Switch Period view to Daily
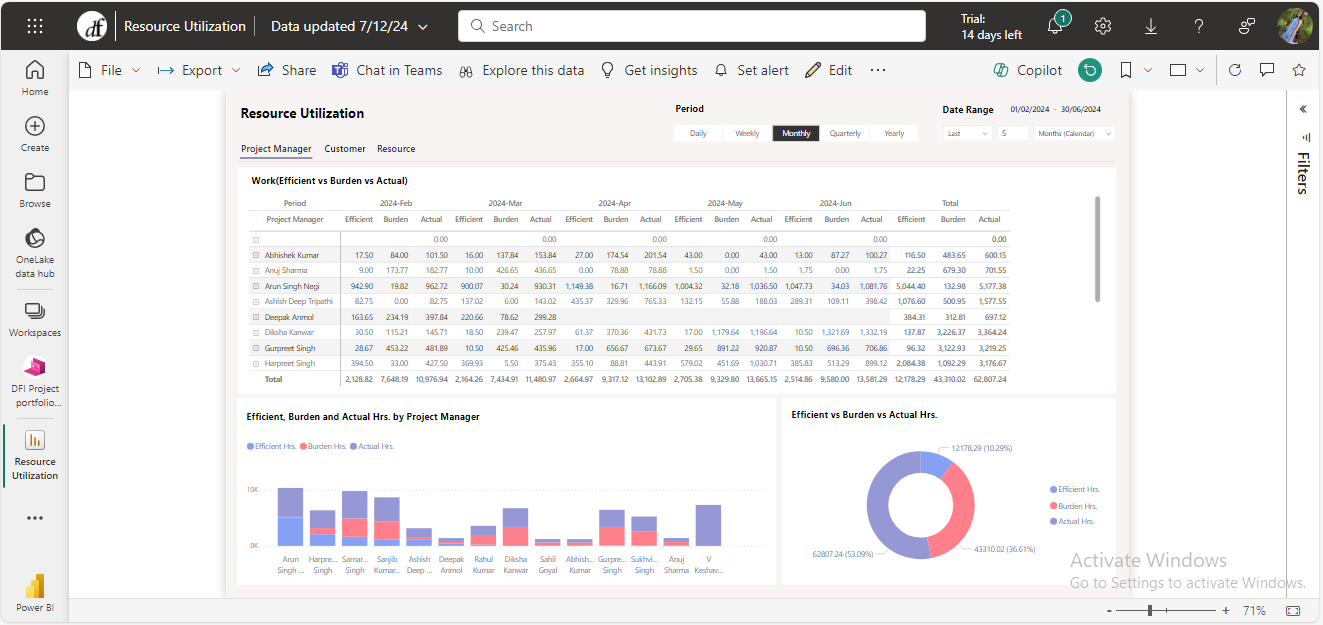Viewport: 1323px width, 625px height. point(697,132)
